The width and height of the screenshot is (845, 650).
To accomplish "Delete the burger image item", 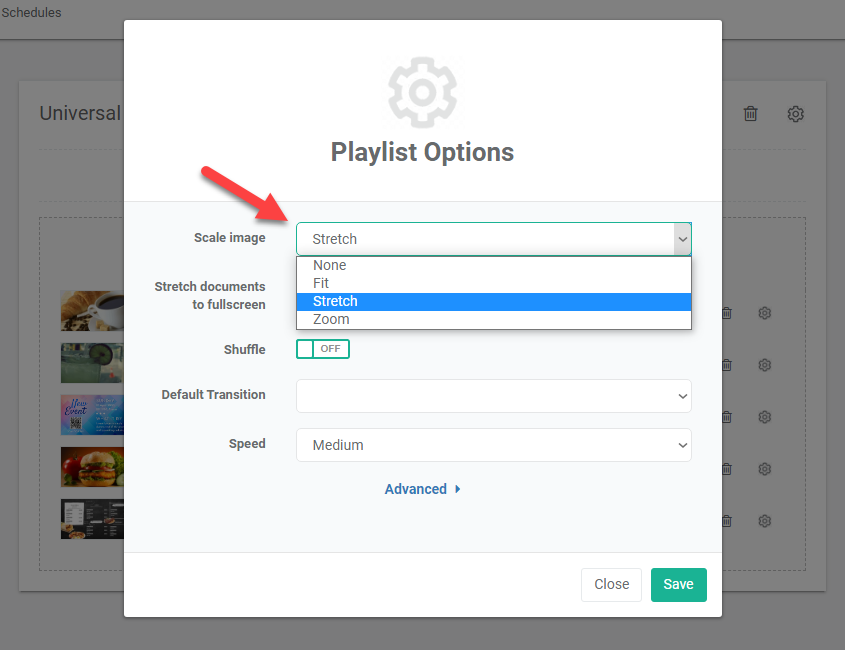I will (727, 469).
